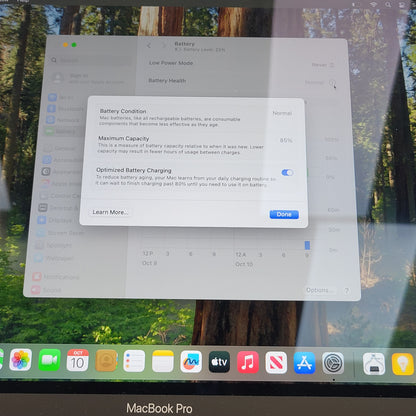Select Accessibility in the settings sidebar
The image size is (416, 416).
(x=62, y=160)
